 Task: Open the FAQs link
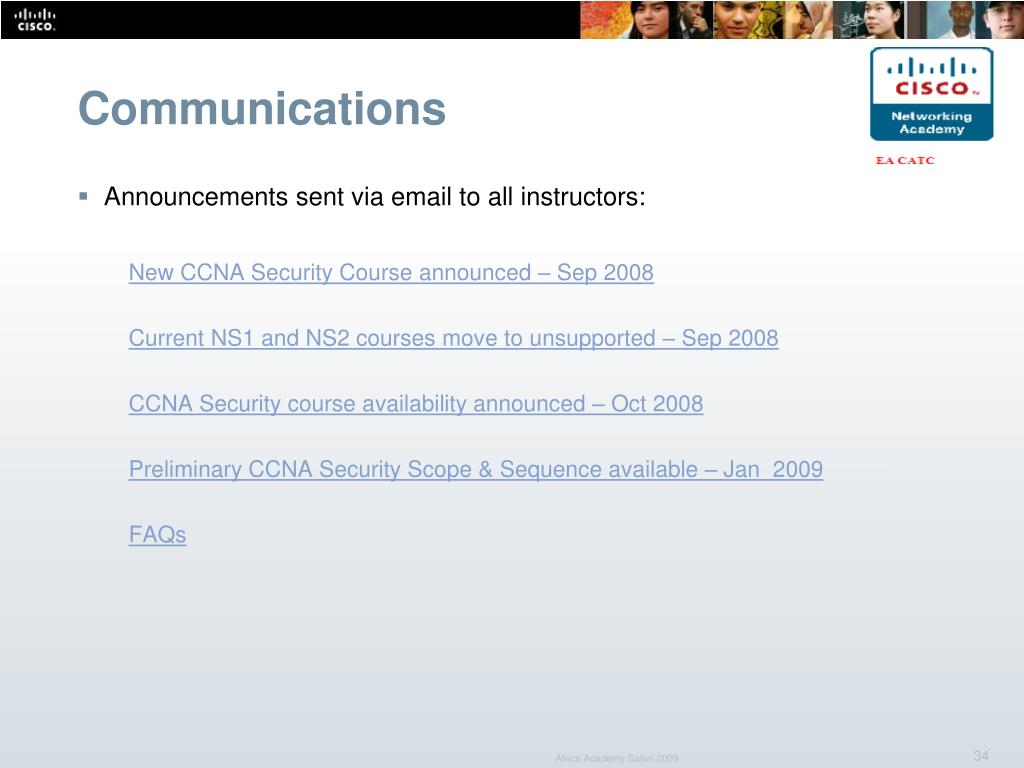157,534
